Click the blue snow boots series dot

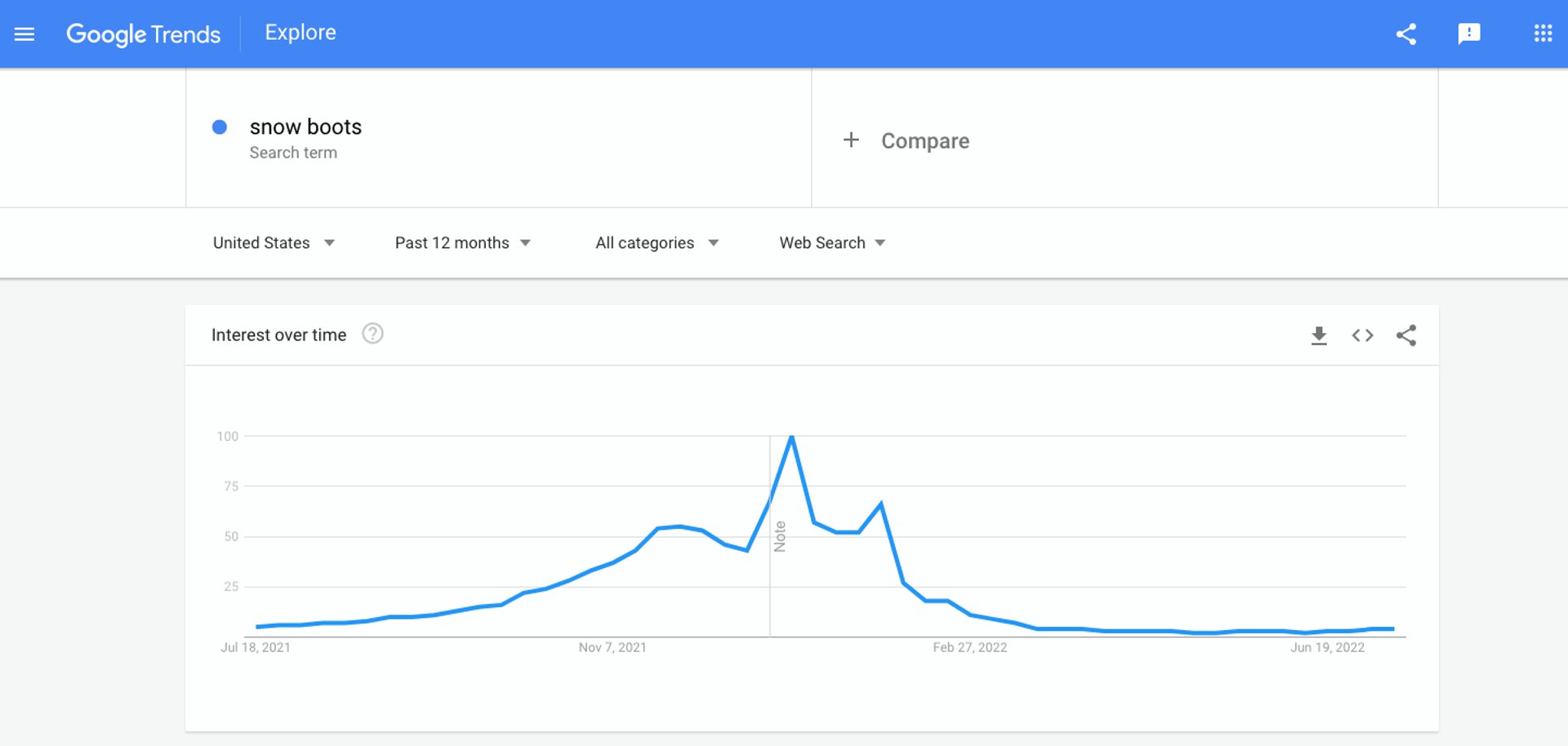(219, 127)
